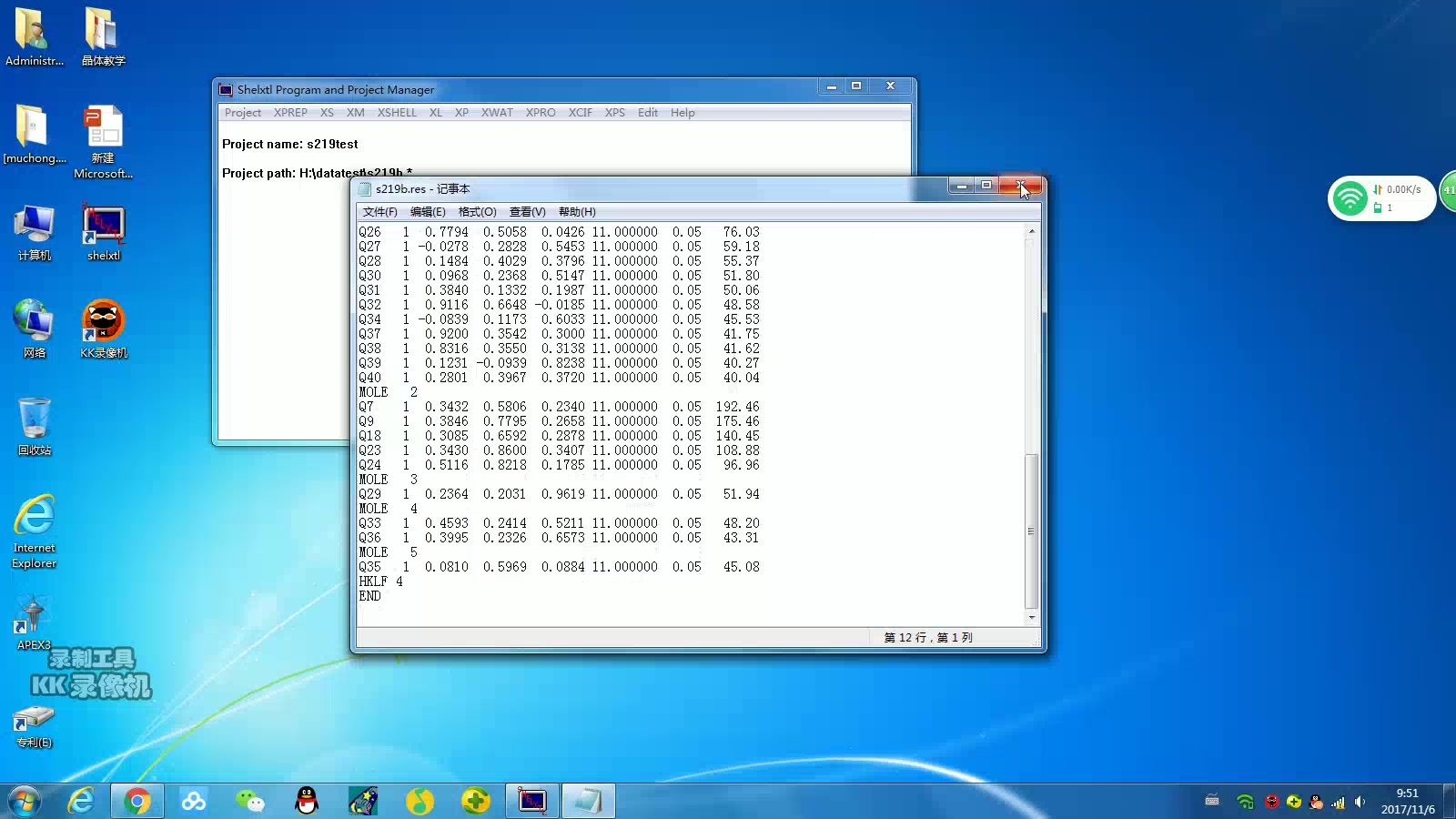1456x819 pixels.
Task: Click the Q35 row in Notepad
Action: coord(559,567)
